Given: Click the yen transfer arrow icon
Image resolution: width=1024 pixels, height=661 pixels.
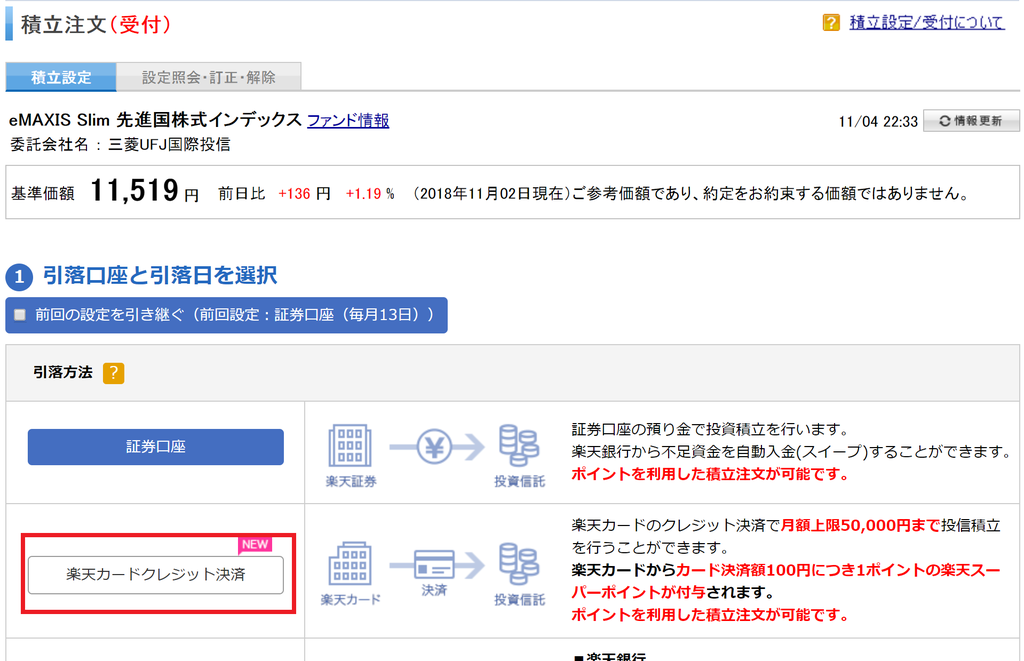Looking at the screenshot, I should tap(438, 447).
